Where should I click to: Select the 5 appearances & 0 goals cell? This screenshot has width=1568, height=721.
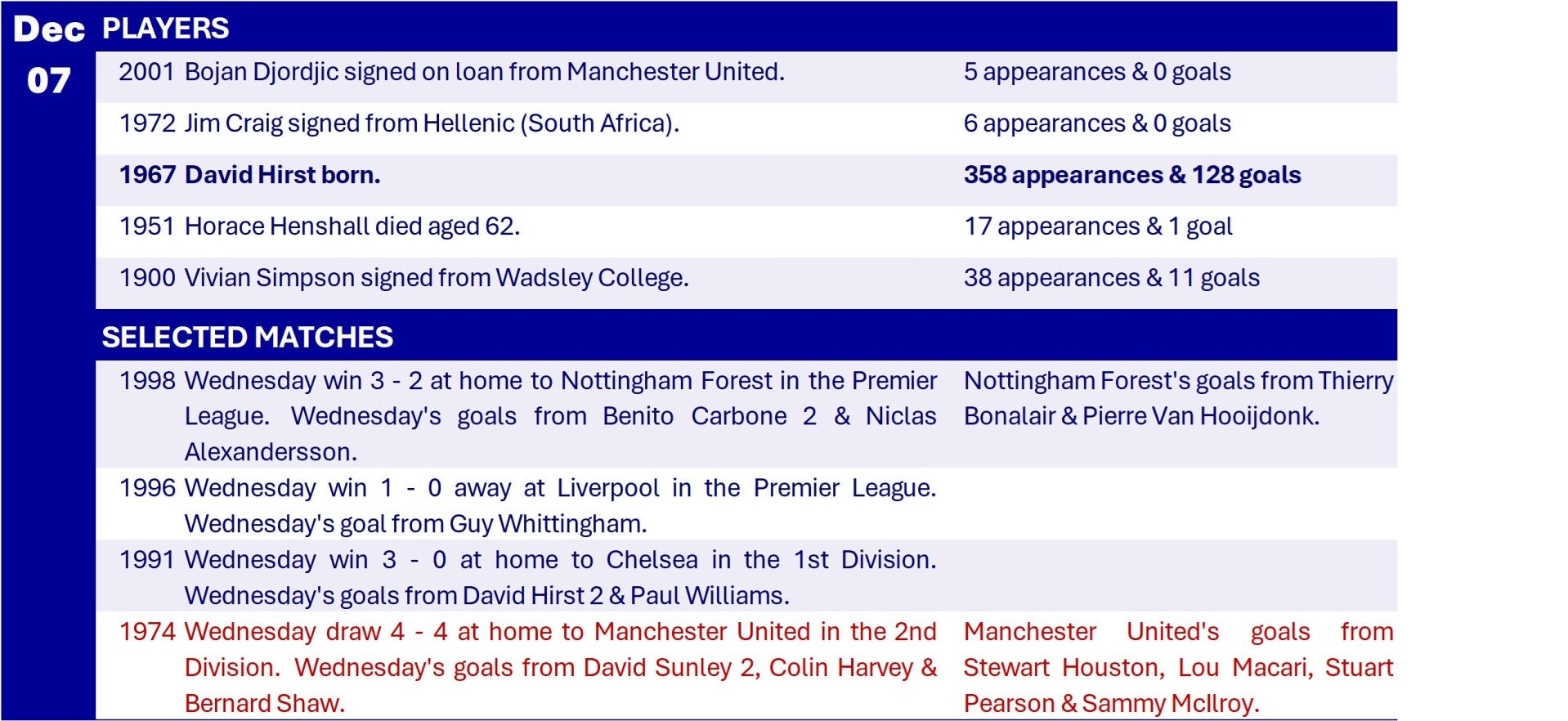(x=1097, y=72)
